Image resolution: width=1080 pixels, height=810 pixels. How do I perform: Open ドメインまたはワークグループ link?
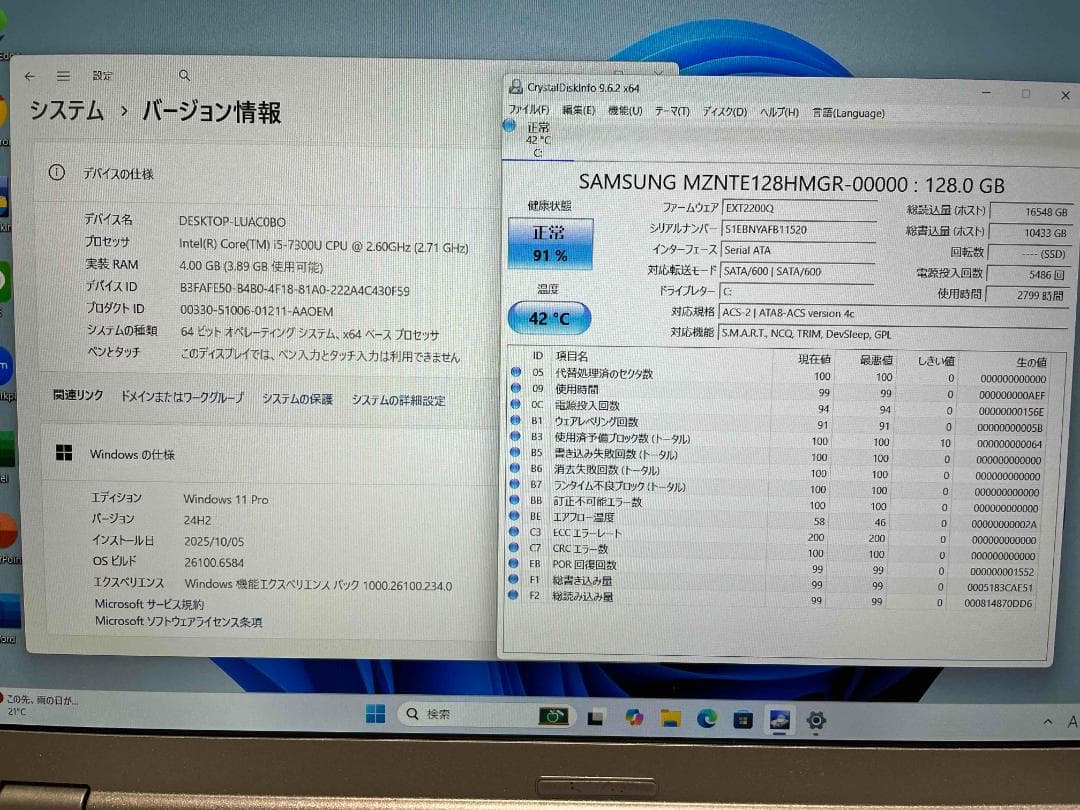(182, 397)
